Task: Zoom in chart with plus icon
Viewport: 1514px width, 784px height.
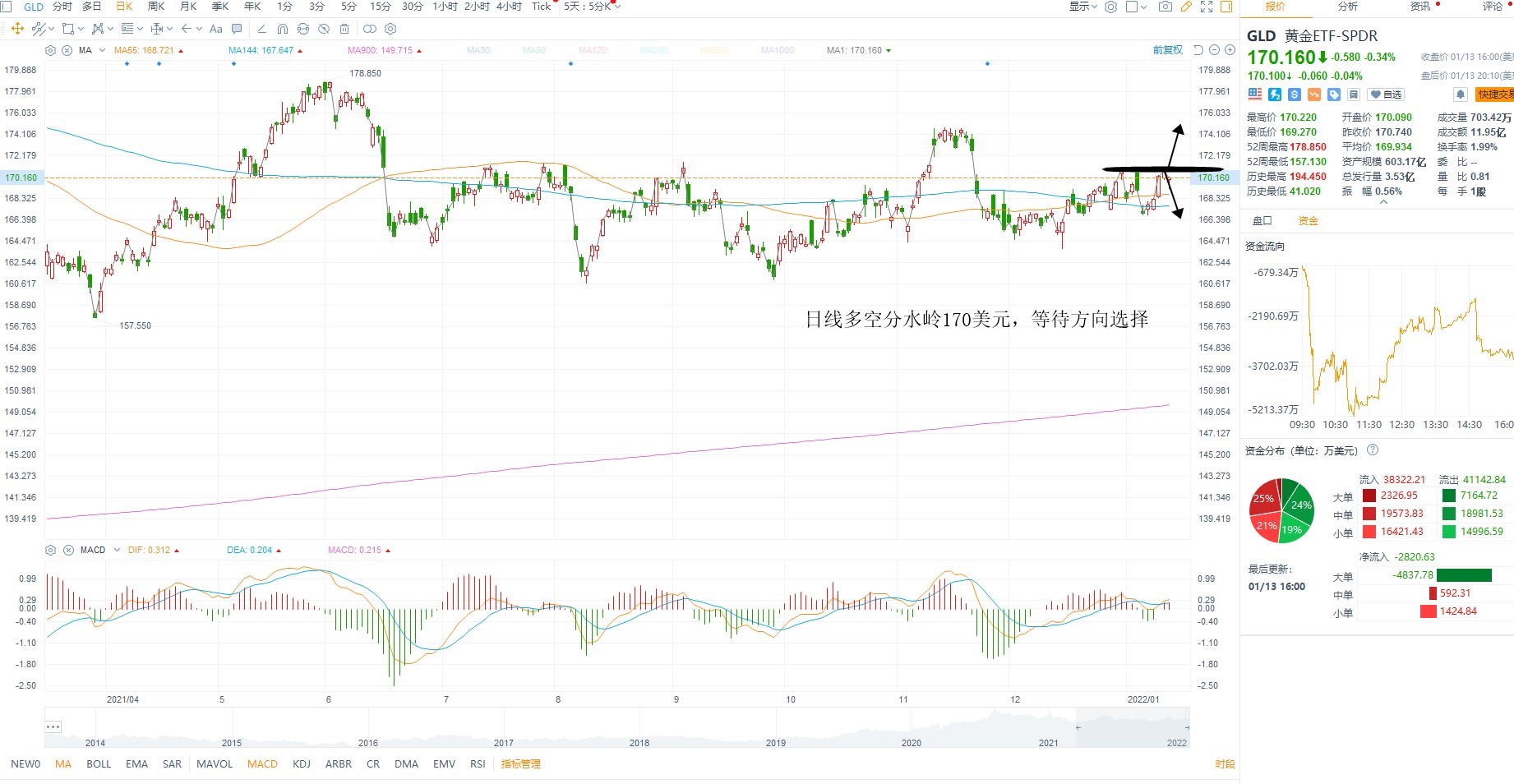Action: [1230, 50]
